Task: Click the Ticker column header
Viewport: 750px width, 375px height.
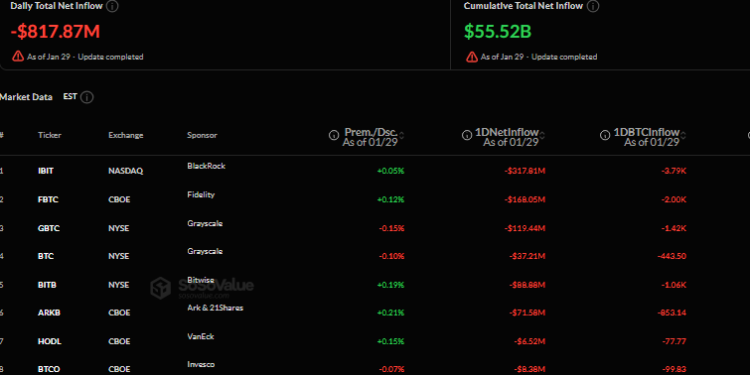Action: (50, 135)
